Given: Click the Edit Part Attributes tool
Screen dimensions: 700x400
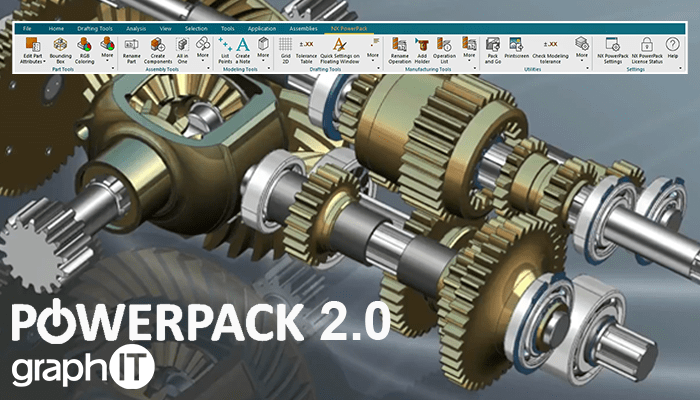Looking at the screenshot, I should (x=32, y=50).
